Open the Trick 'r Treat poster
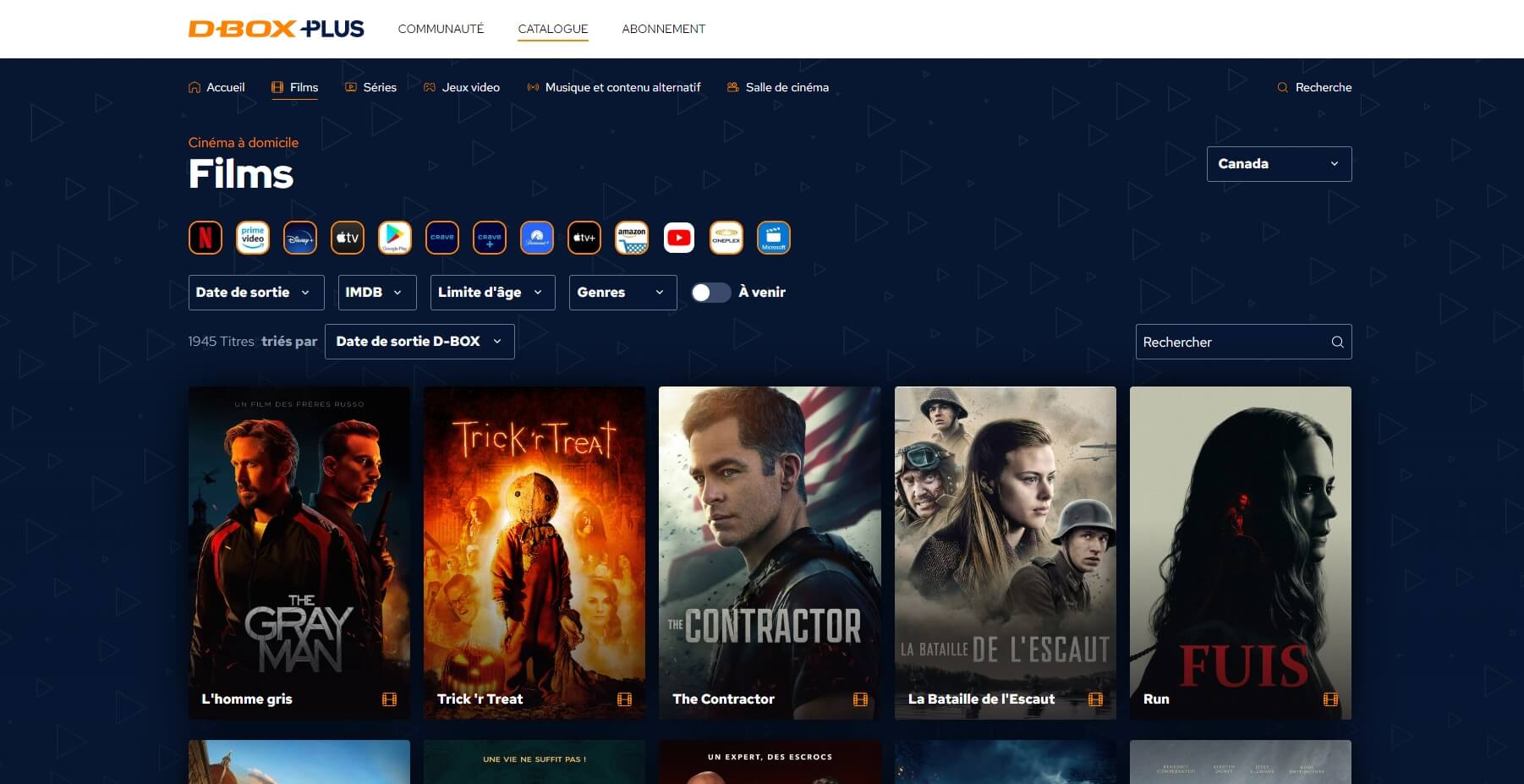Screen dimensions: 1524x784 point(534,553)
